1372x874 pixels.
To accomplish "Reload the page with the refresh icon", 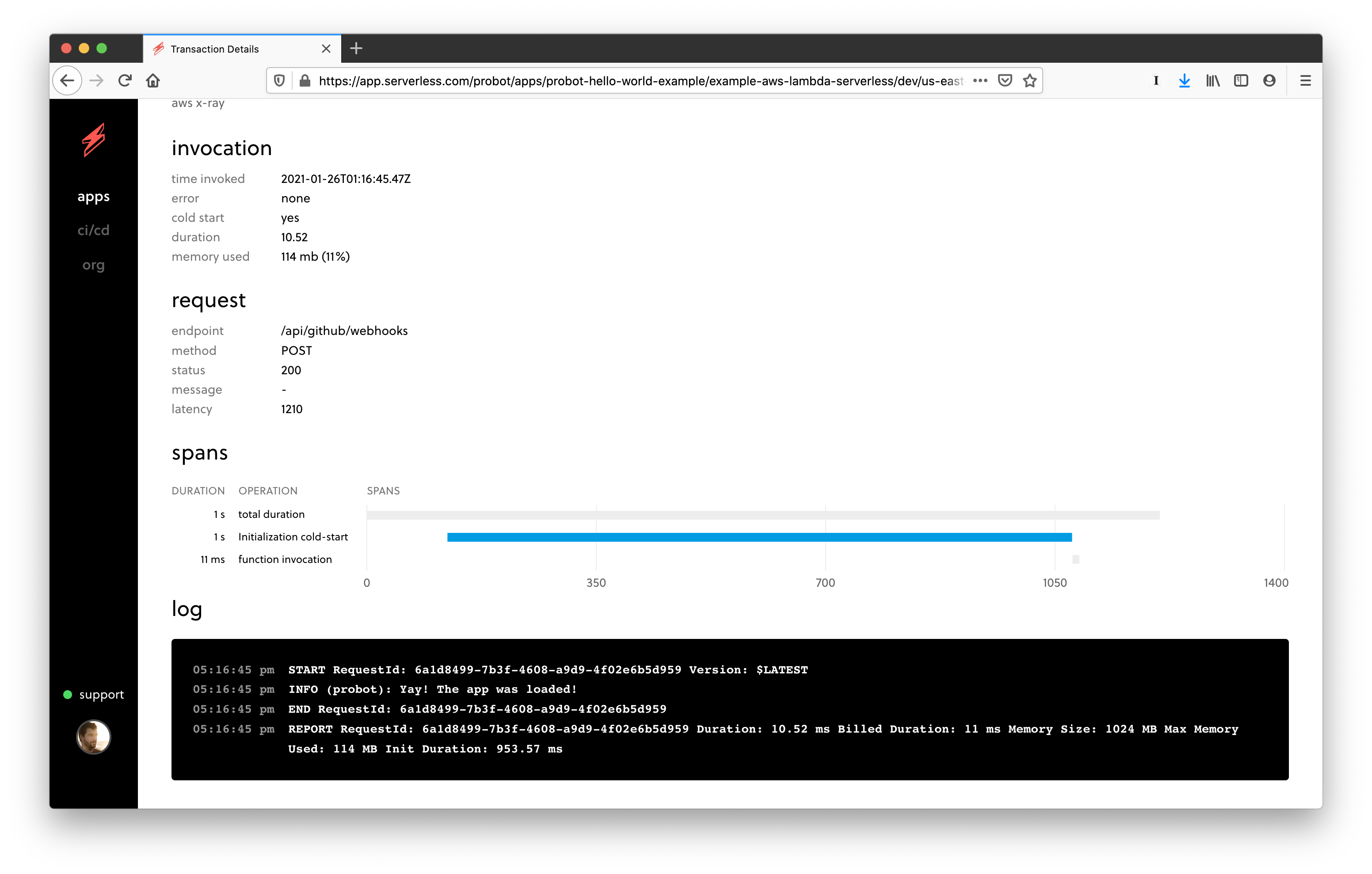I will pos(125,80).
